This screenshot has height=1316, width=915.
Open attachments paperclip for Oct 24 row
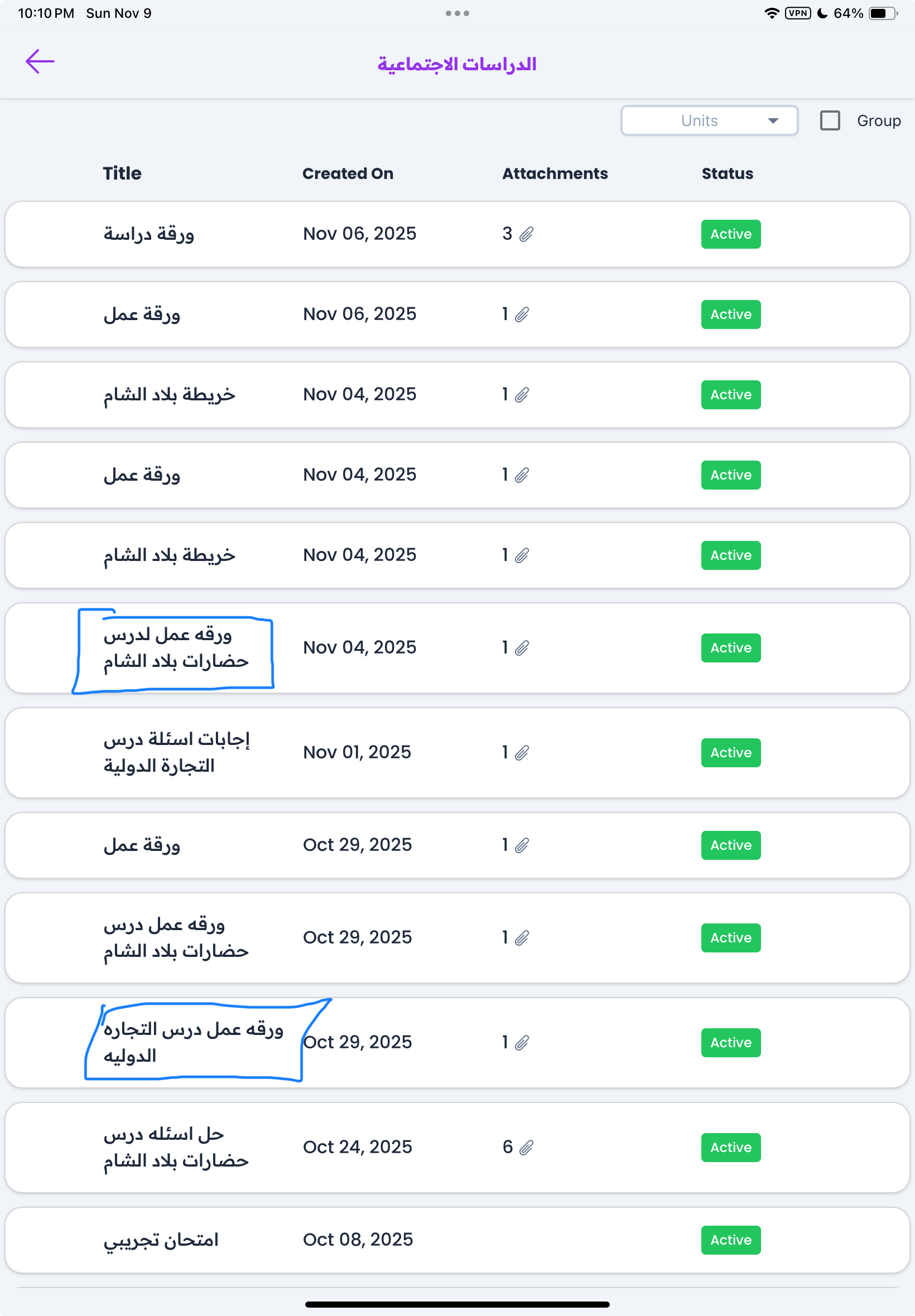[526, 1148]
